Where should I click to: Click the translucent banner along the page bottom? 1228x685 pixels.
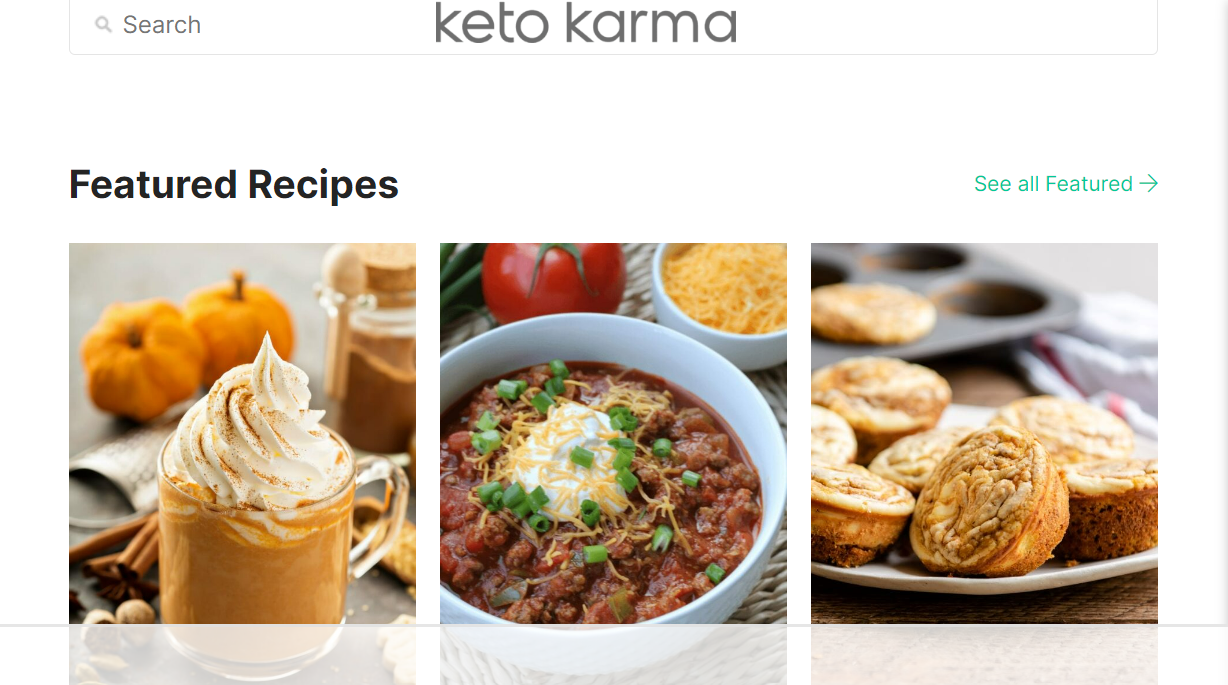(x=614, y=655)
